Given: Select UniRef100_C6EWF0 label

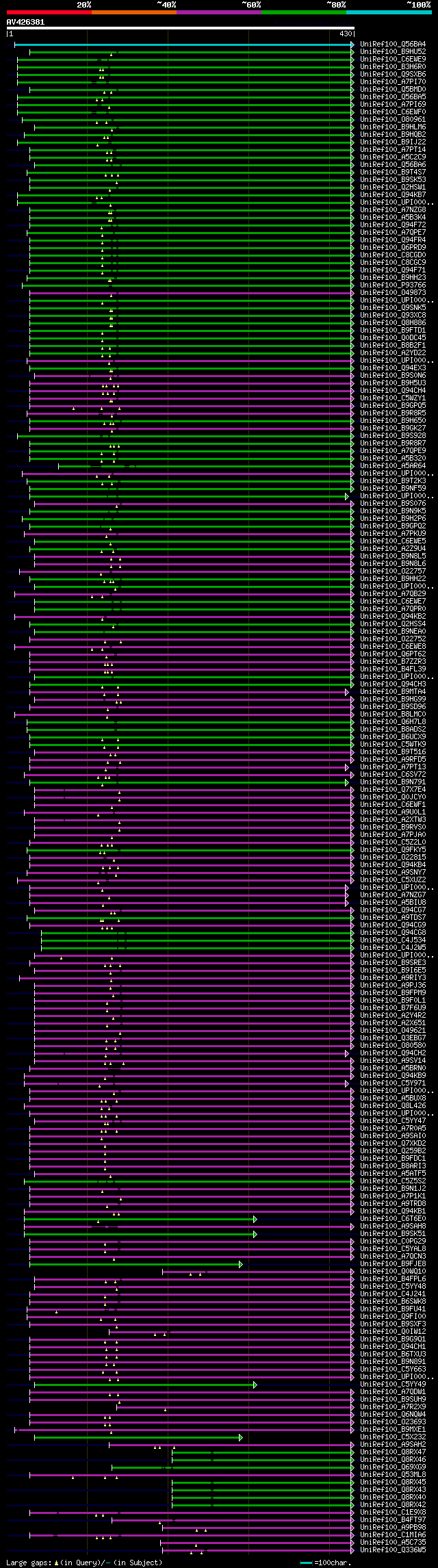Looking at the screenshot, I should point(393,112).
